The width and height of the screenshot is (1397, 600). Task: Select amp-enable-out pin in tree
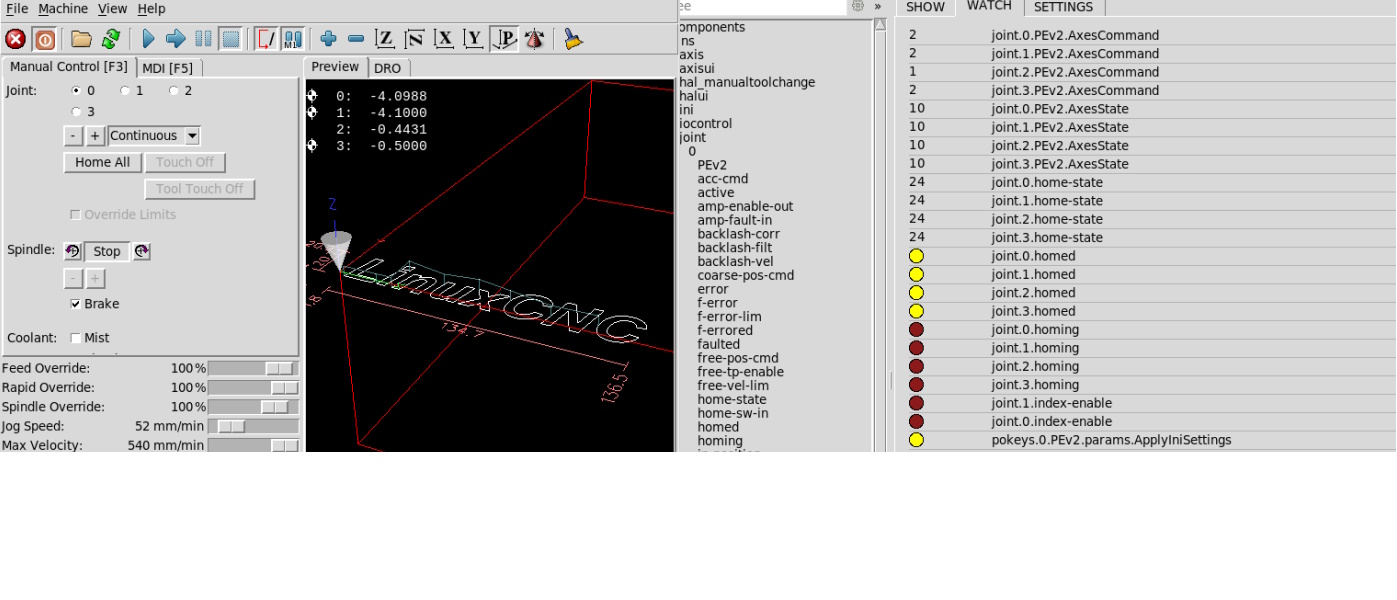(x=745, y=207)
